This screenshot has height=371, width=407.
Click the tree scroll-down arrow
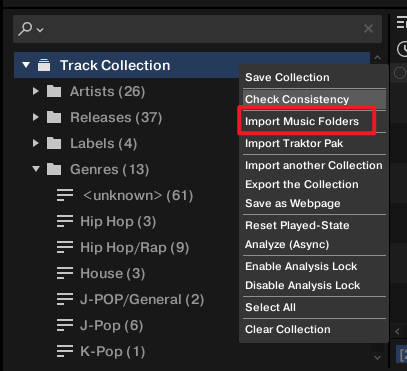pyautogui.click(x=377, y=357)
